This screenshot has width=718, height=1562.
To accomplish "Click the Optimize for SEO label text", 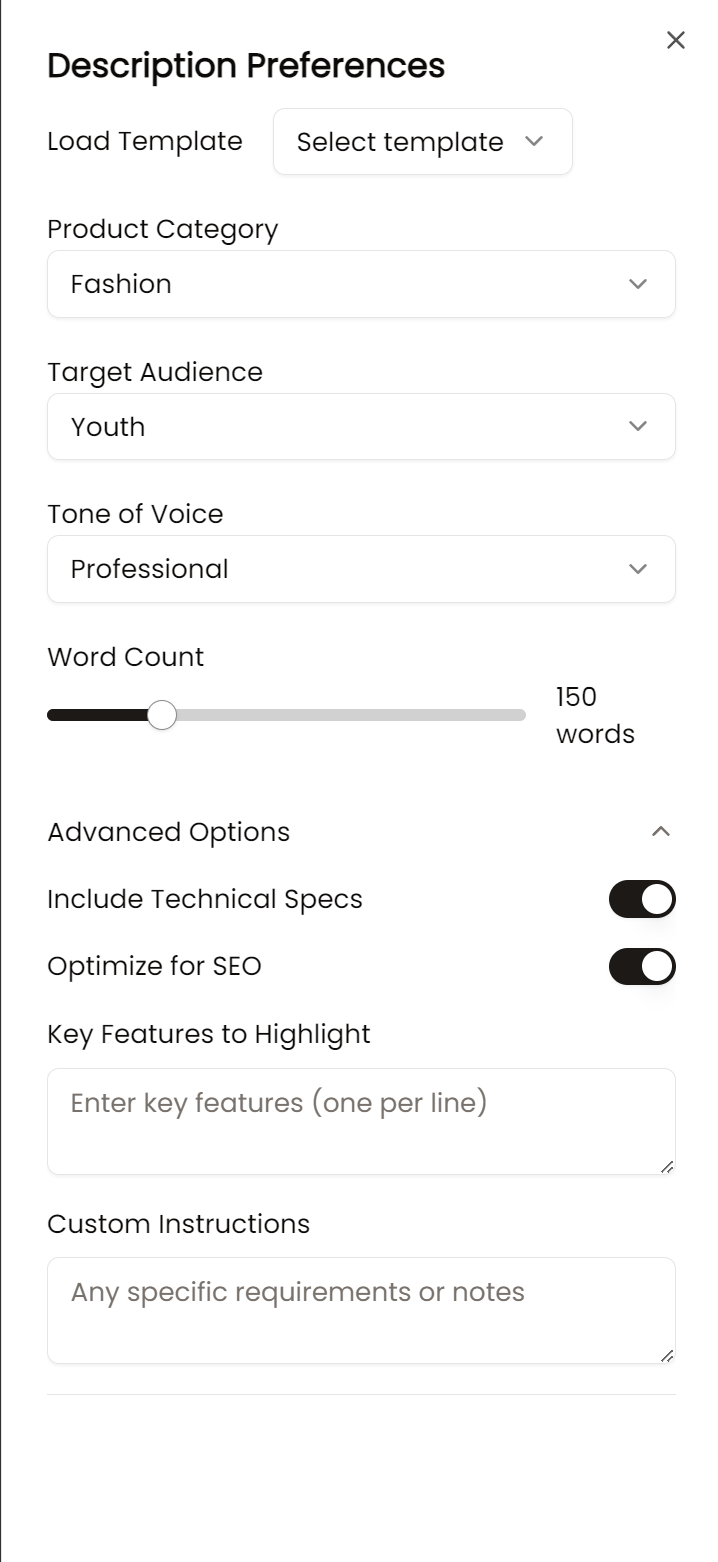I will [x=154, y=967].
